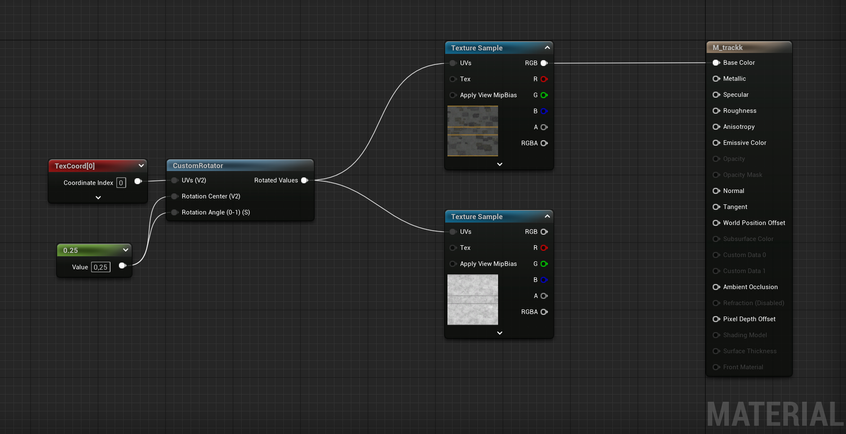Open the TexCoord[0] node header dropdown
Image resolution: width=846 pixels, height=434 pixels.
[x=141, y=166]
